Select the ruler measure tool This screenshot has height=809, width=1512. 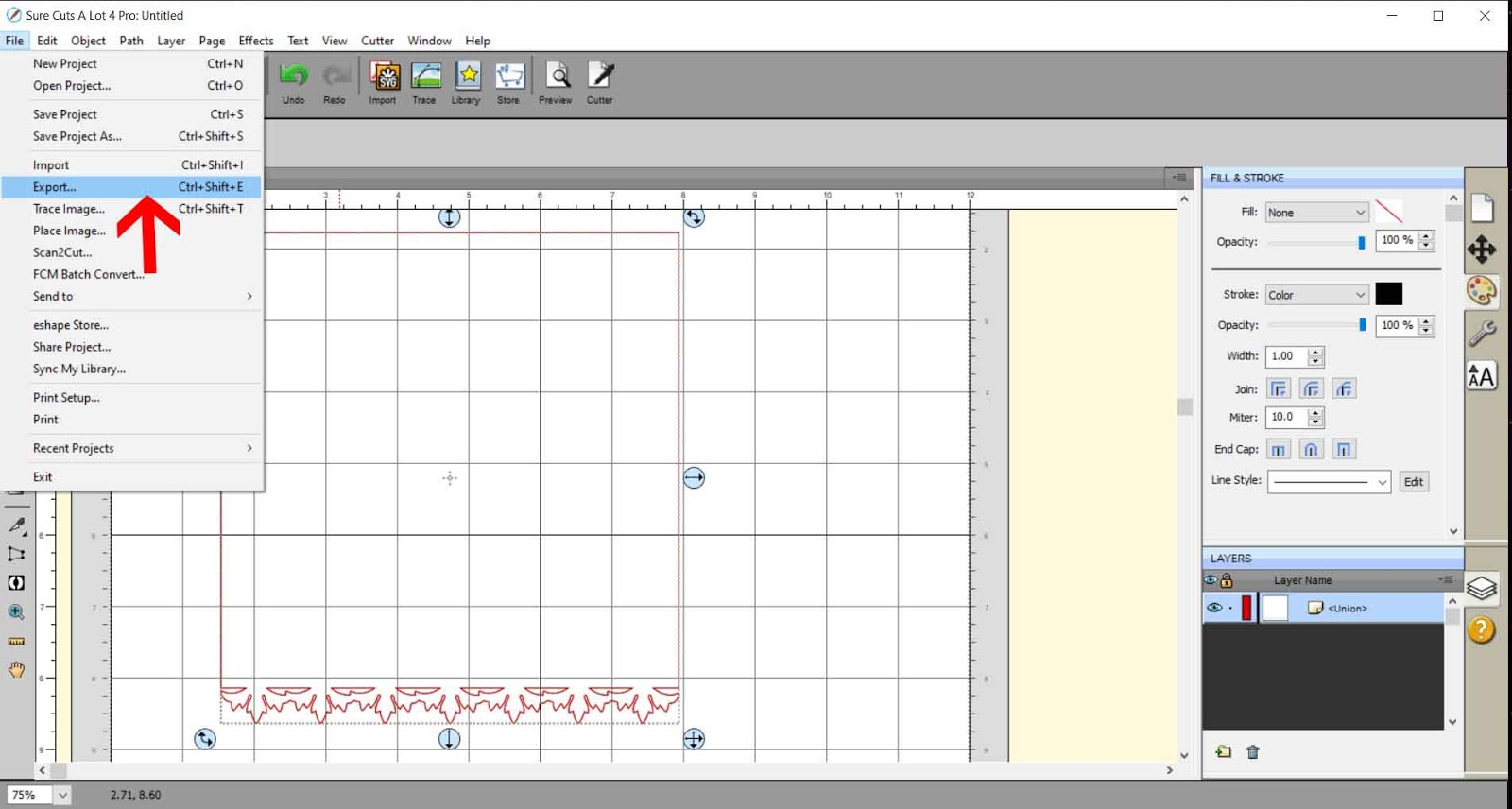(16, 641)
